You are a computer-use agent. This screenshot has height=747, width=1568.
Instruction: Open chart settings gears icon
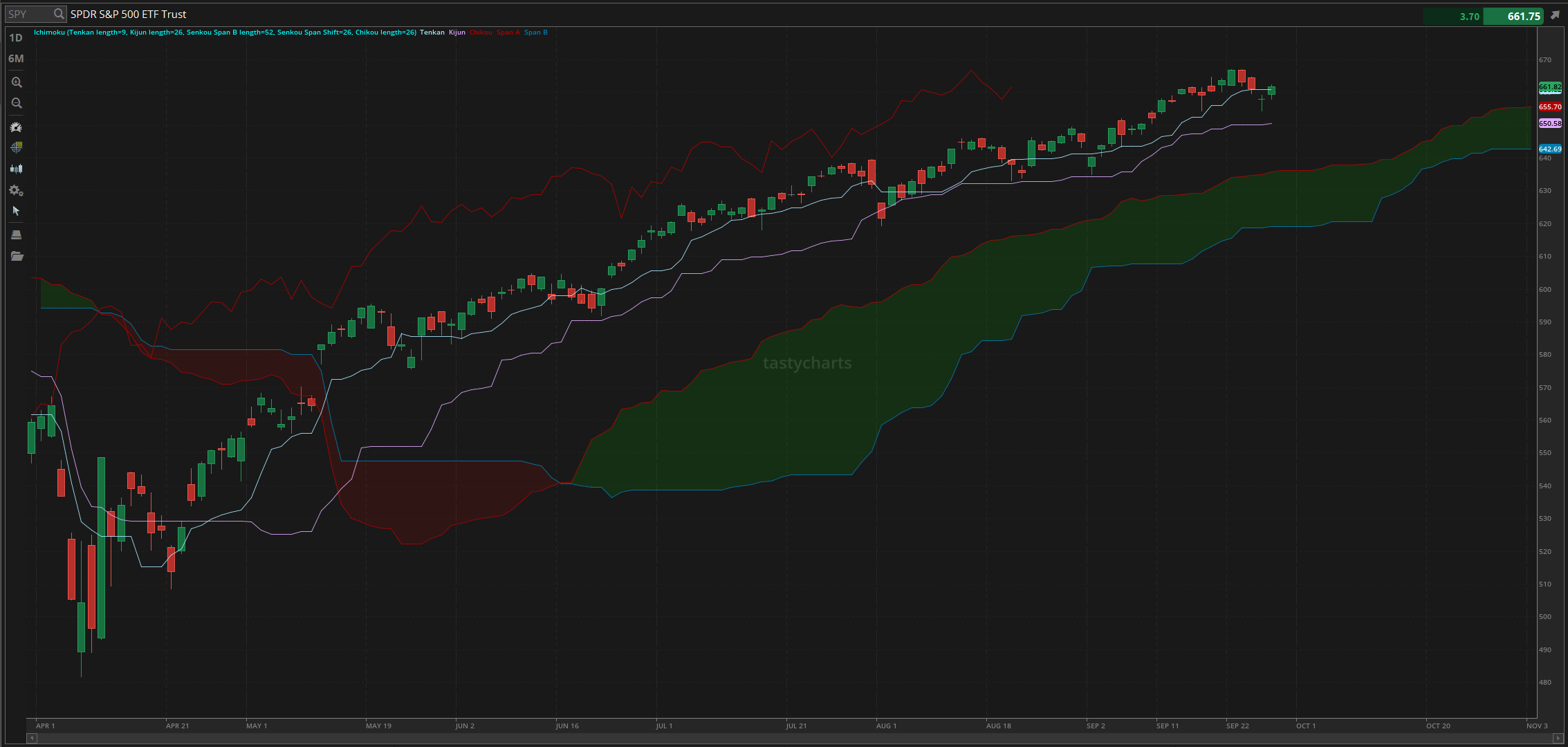tap(17, 190)
